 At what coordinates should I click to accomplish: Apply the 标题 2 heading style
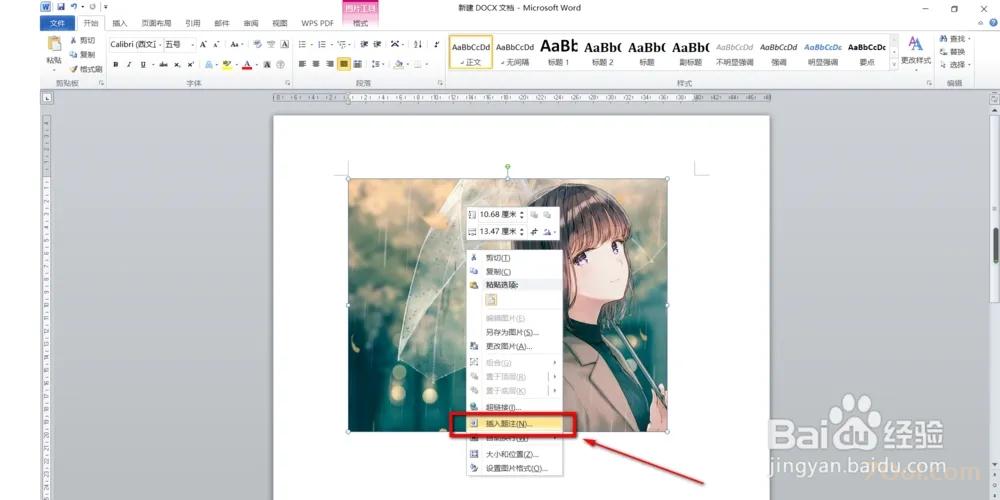[x=603, y=52]
